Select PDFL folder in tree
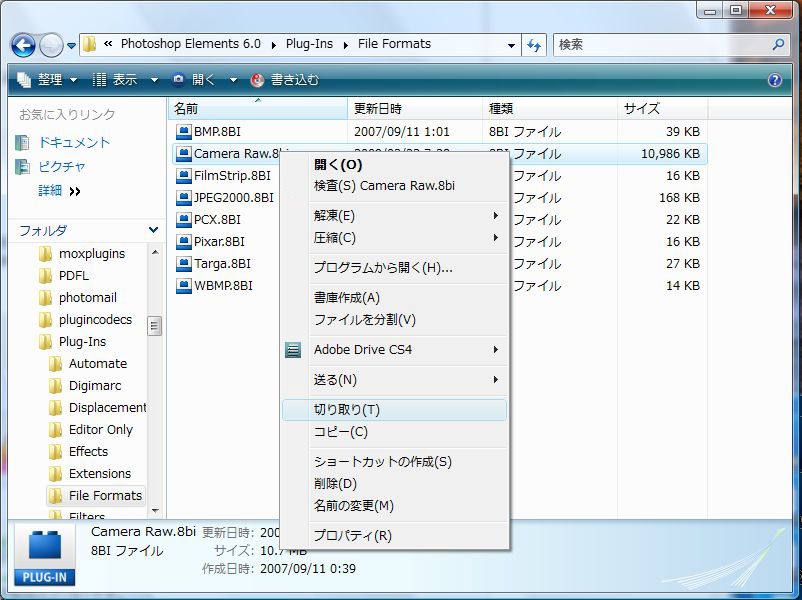802x600 pixels. coord(64,276)
